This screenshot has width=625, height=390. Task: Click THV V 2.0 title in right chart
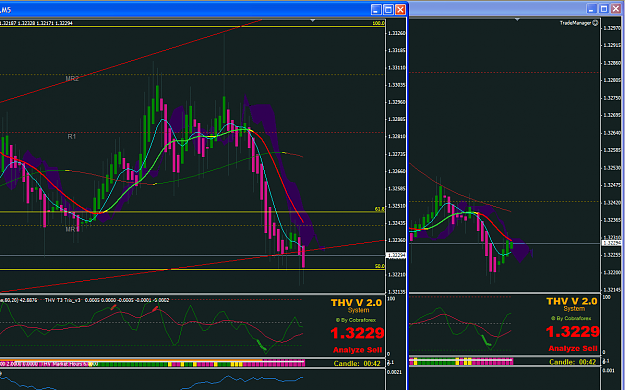(572, 301)
